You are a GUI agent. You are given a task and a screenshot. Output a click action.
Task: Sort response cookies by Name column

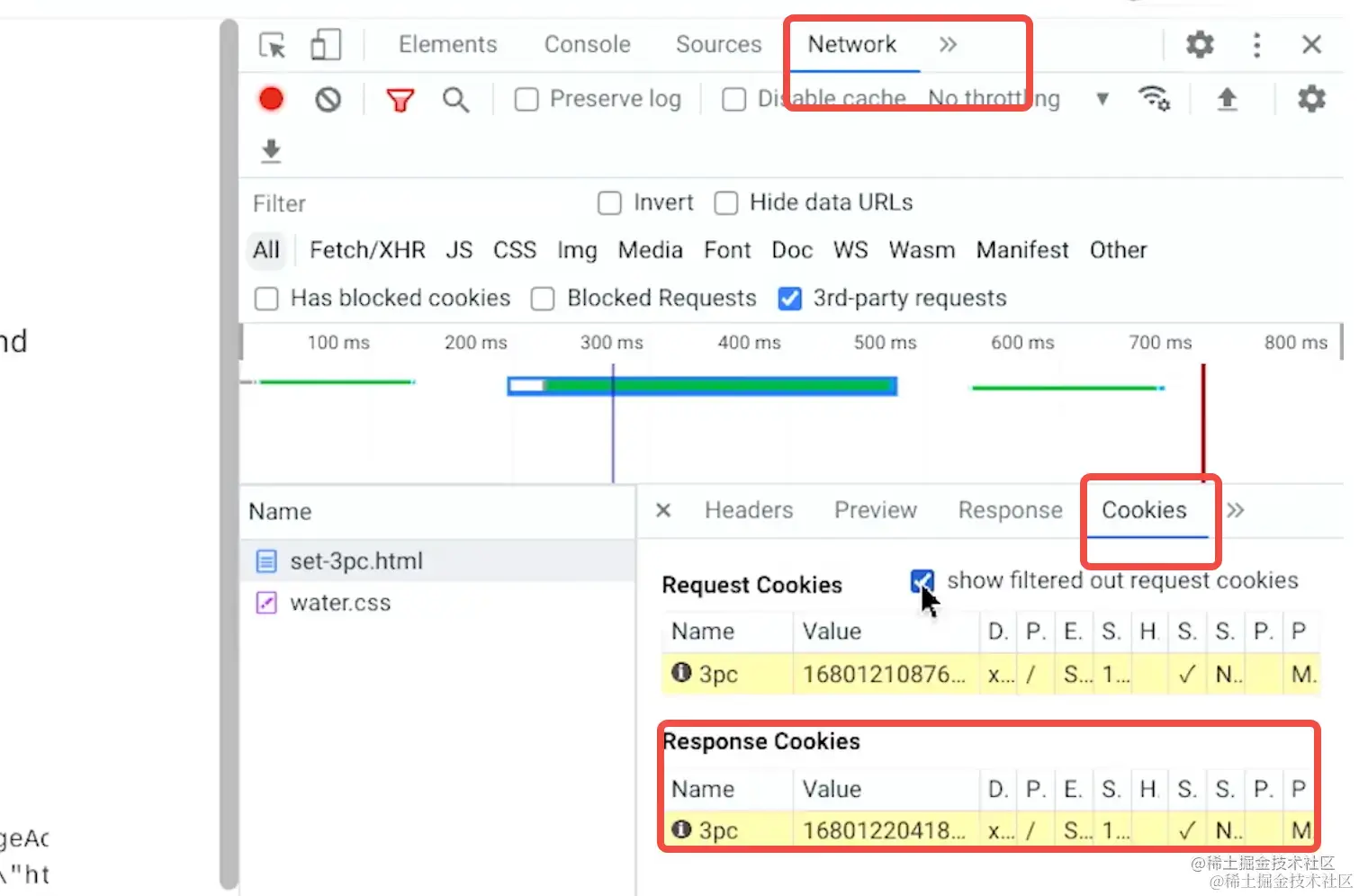[727, 789]
